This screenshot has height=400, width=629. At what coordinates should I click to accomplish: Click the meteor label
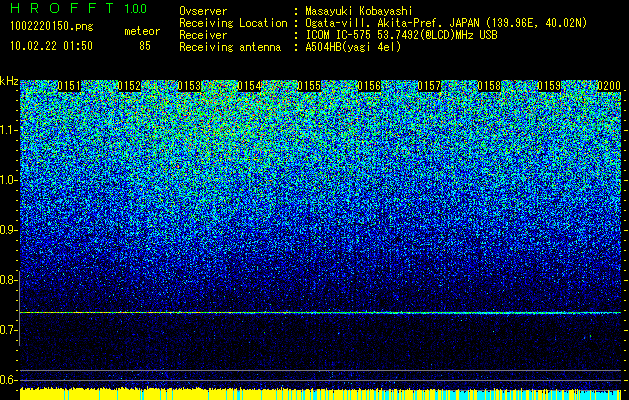[x=142, y=31]
